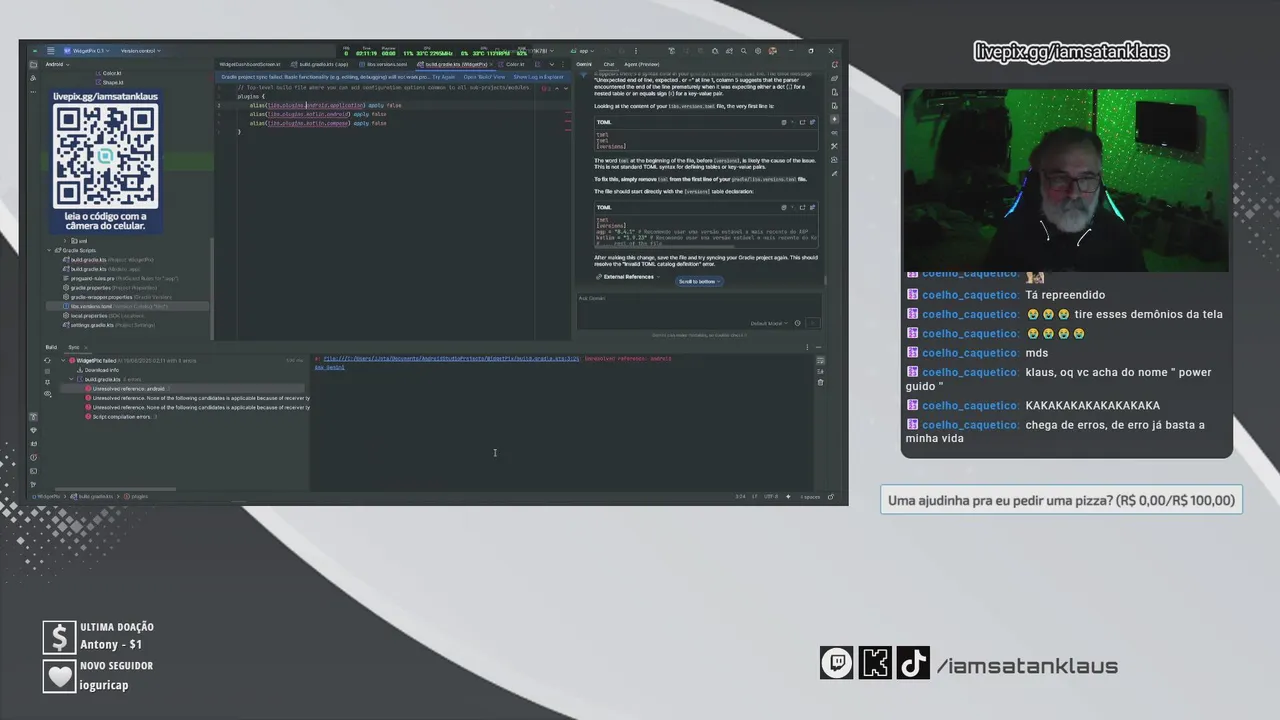This screenshot has height=720, width=1280.
Task: Open the Project tool window icon
Action: point(33,64)
